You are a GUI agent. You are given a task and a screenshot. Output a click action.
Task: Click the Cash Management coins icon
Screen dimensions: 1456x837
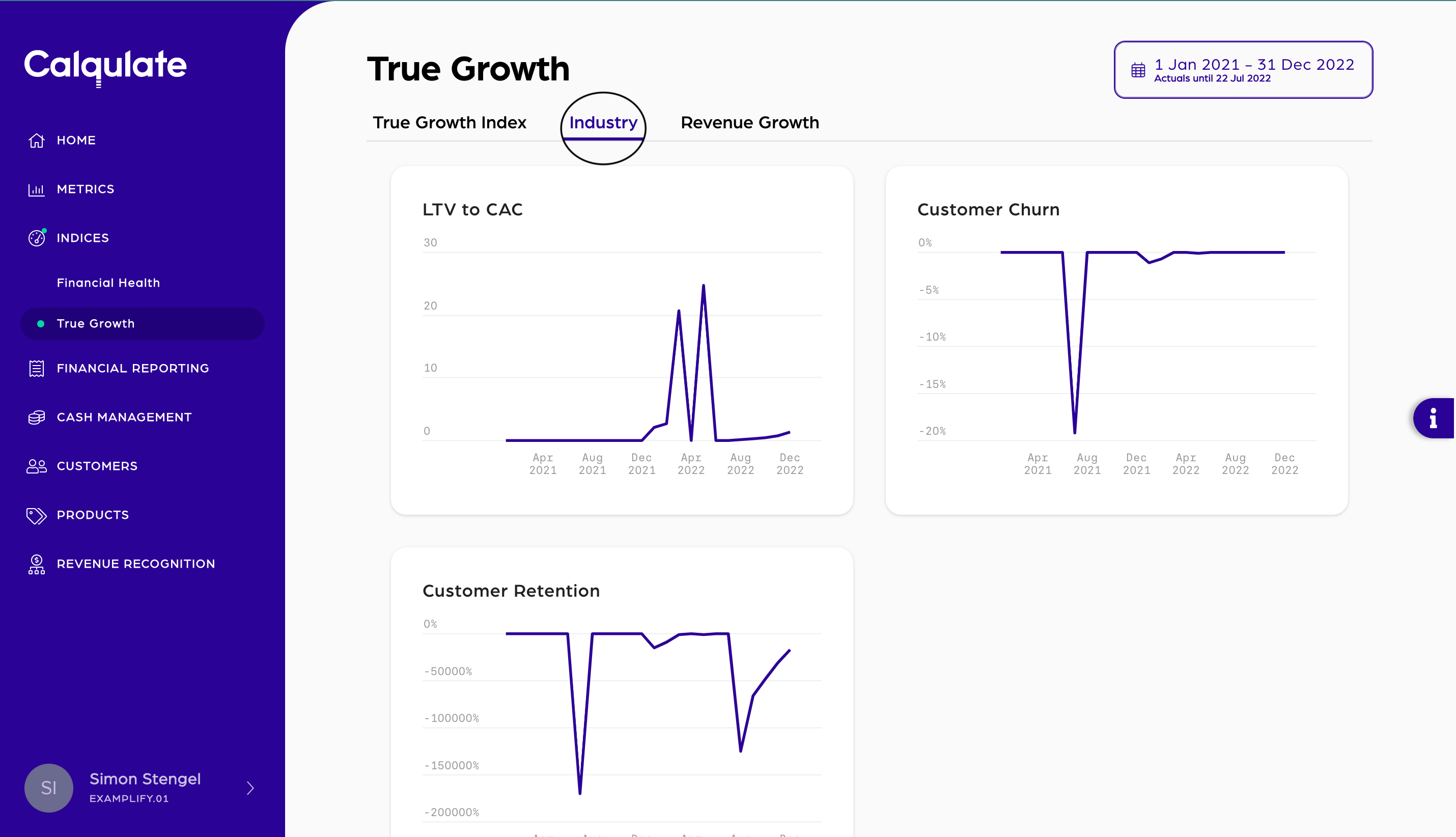[x=36, y=417]
